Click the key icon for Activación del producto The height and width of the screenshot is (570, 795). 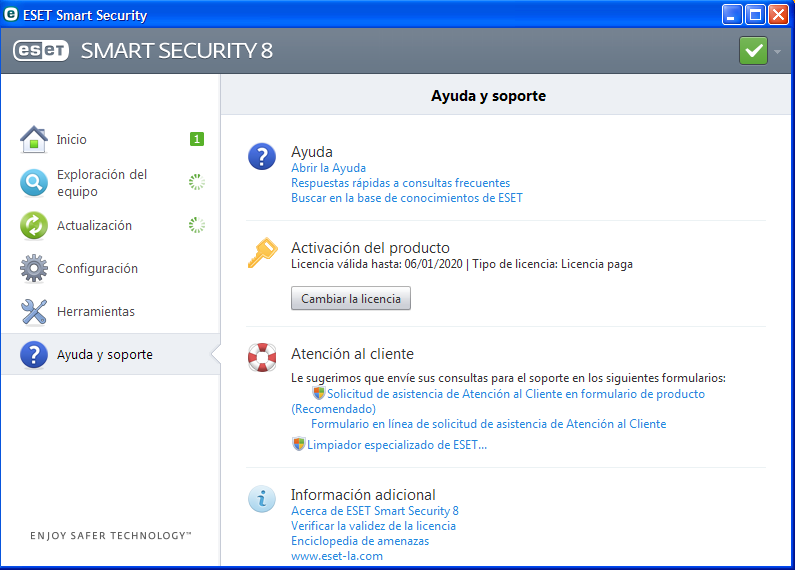click(x=263, y=252)
